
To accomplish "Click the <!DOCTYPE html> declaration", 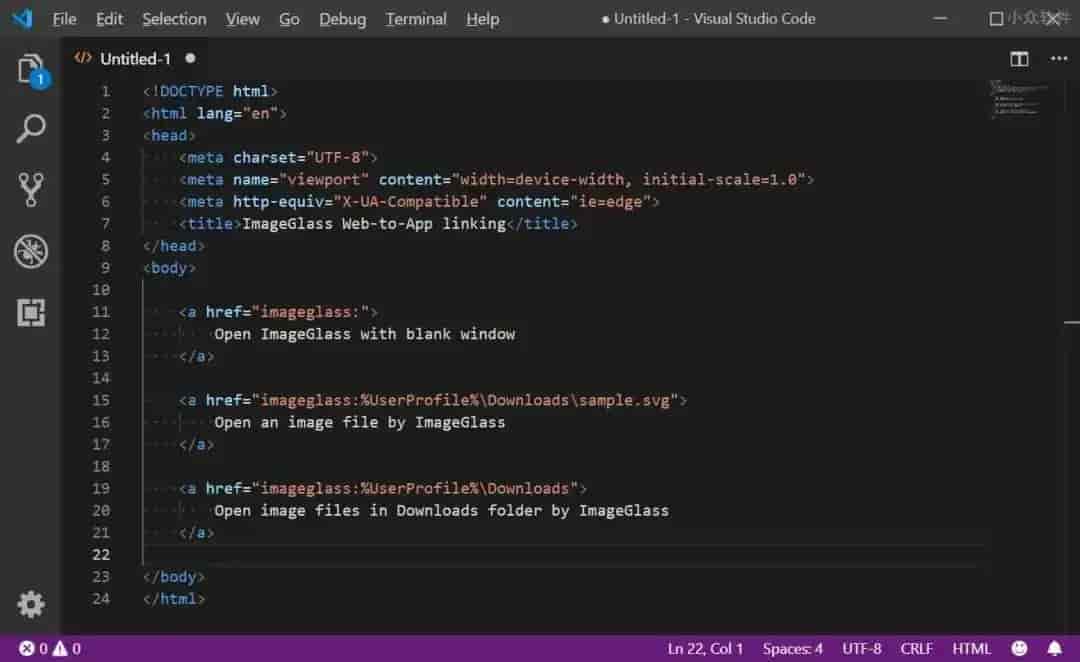I will pyautogui.click(x=210, y=92).
